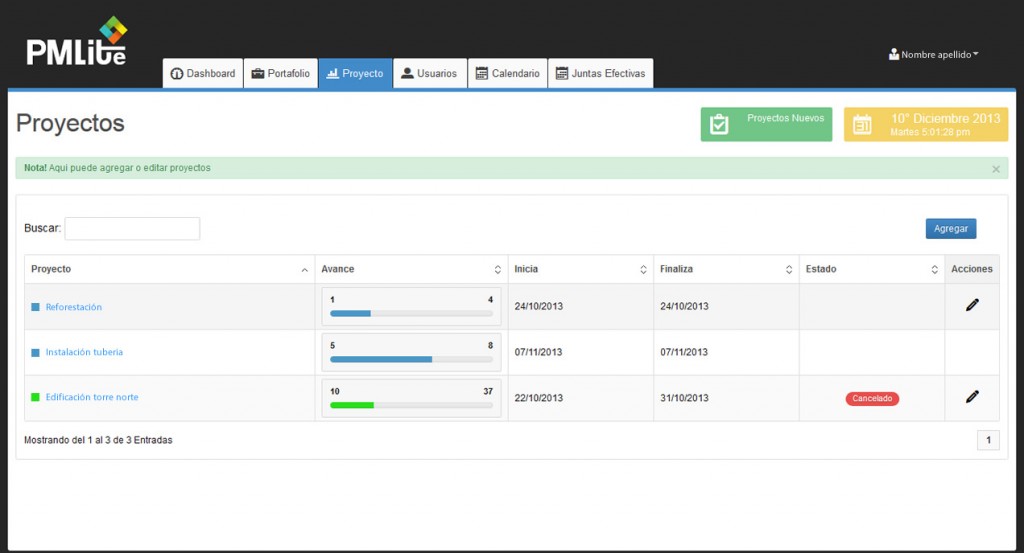The image size is (1024, 553).
Task: Open the Instalación tuberia project link
Action: pyautogui.click(x=84, y=352)
